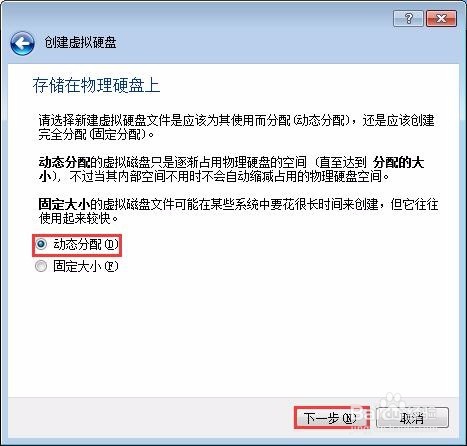This screenshot has height=446, width=467.
Task: Click the bold 分配的大 text
Action: tap(399, 163)
